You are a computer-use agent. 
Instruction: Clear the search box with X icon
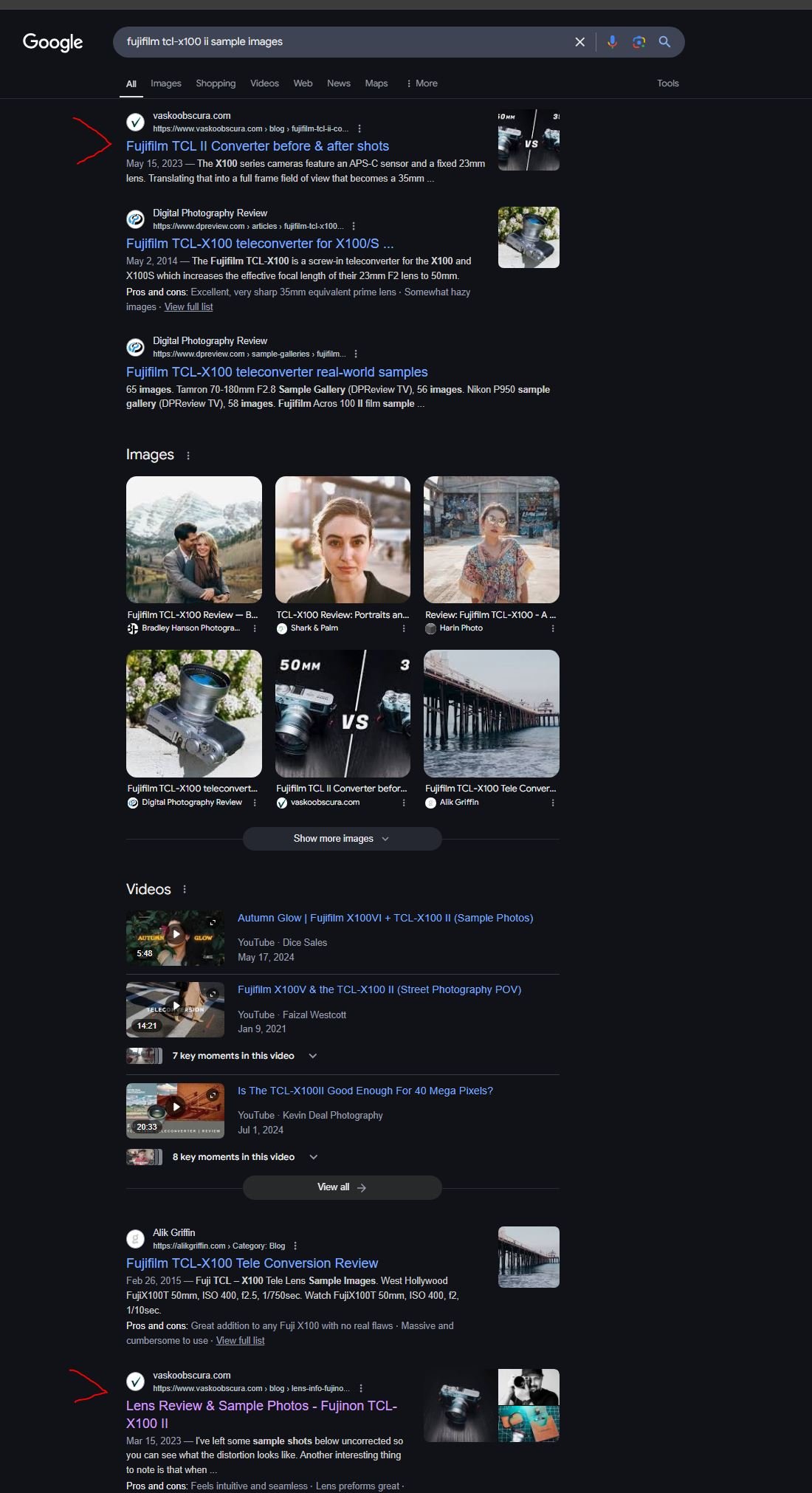[x=580, y=42]
